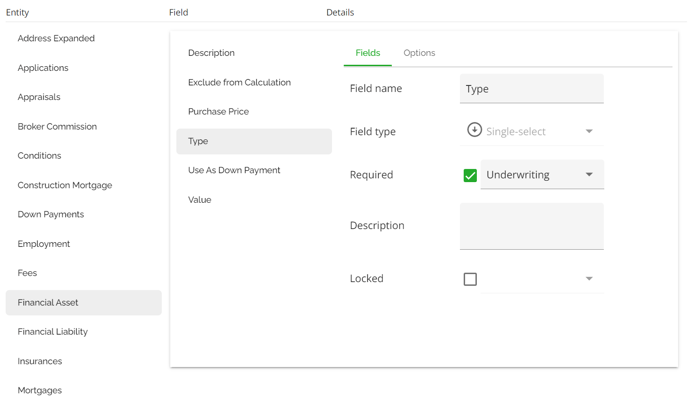688x398 pixels.
Task: Open the Locked dropdown arrow
Action: click(x=589, y=279)
